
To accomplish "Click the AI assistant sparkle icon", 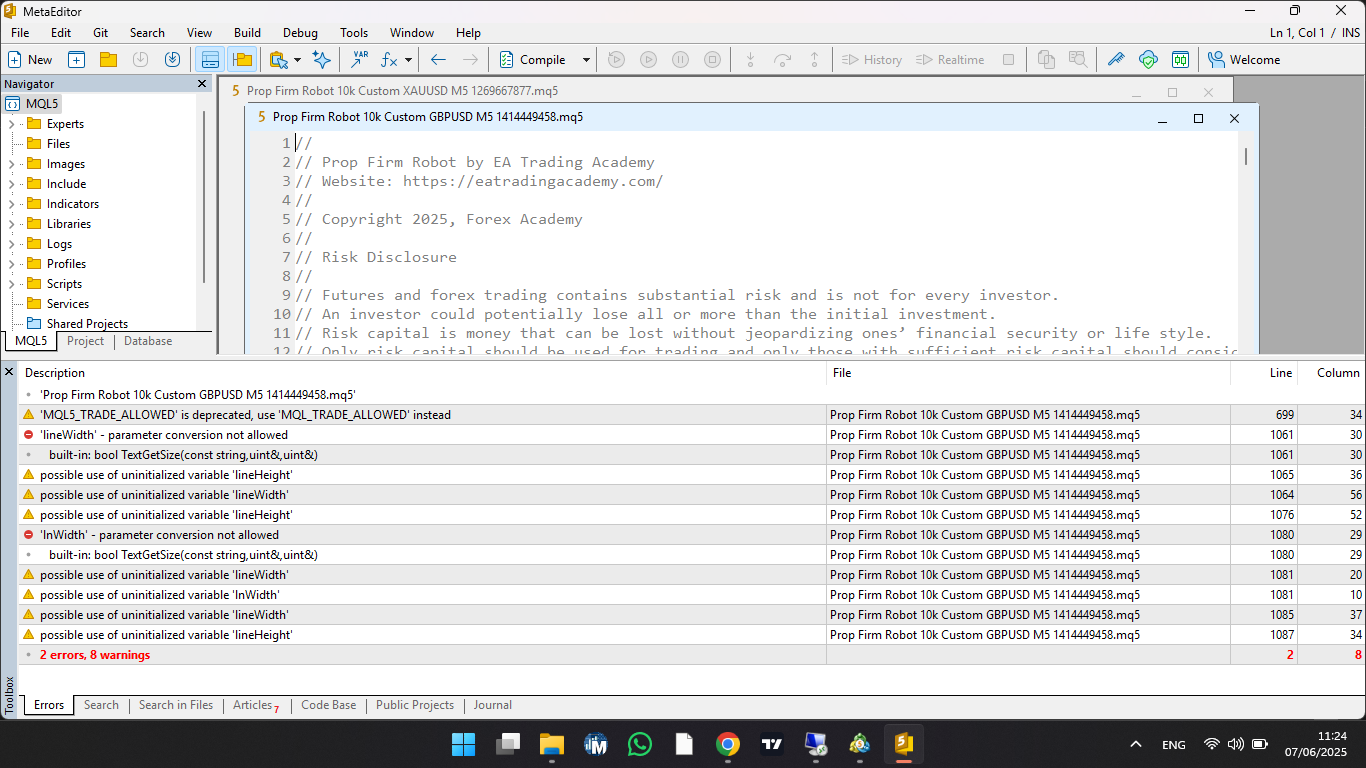I will coord(321,60).
